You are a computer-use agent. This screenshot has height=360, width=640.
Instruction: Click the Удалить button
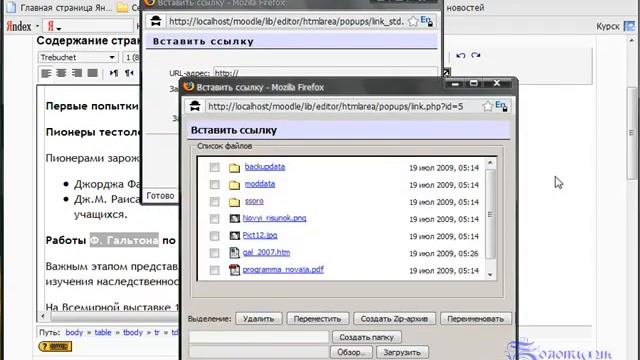pyautogui.click(x=259, y=319)
